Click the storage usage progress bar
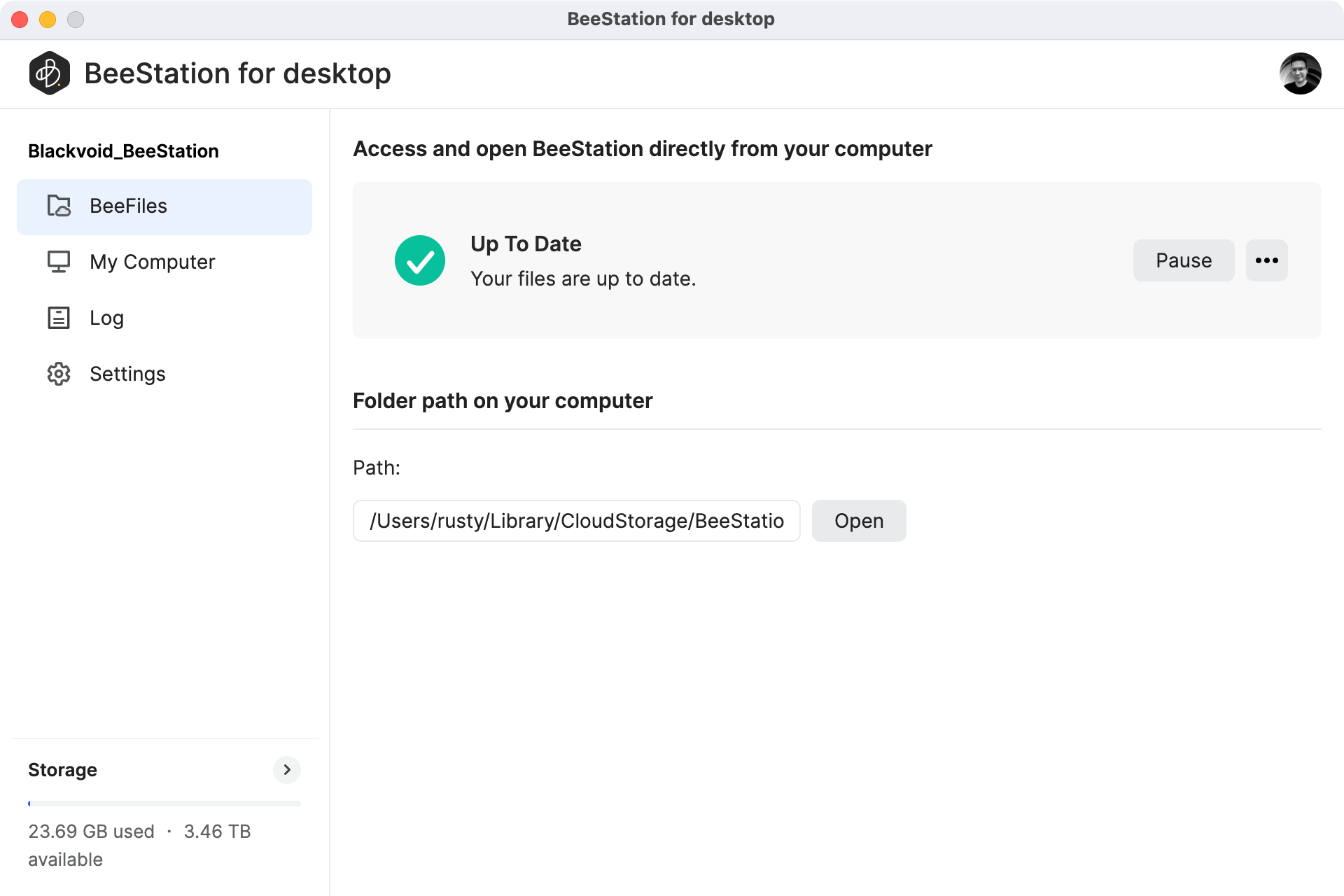 [x=164, y=804]
